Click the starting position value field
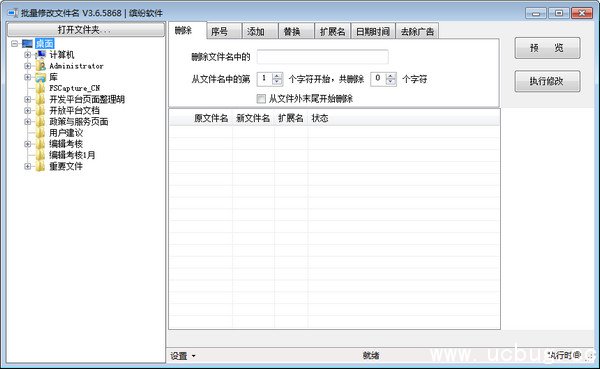This screenshot has height=369, width=600. pyautogui.click(x=265, y=79)
